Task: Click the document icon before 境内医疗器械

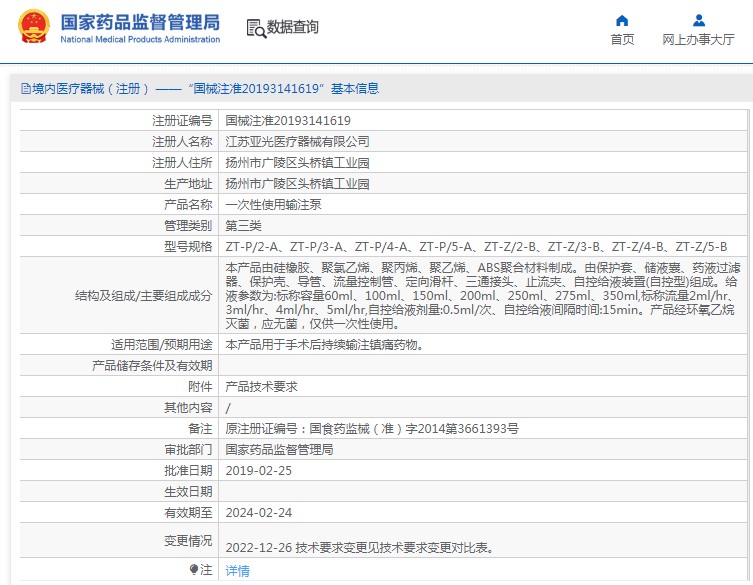Action: point(26,88)
